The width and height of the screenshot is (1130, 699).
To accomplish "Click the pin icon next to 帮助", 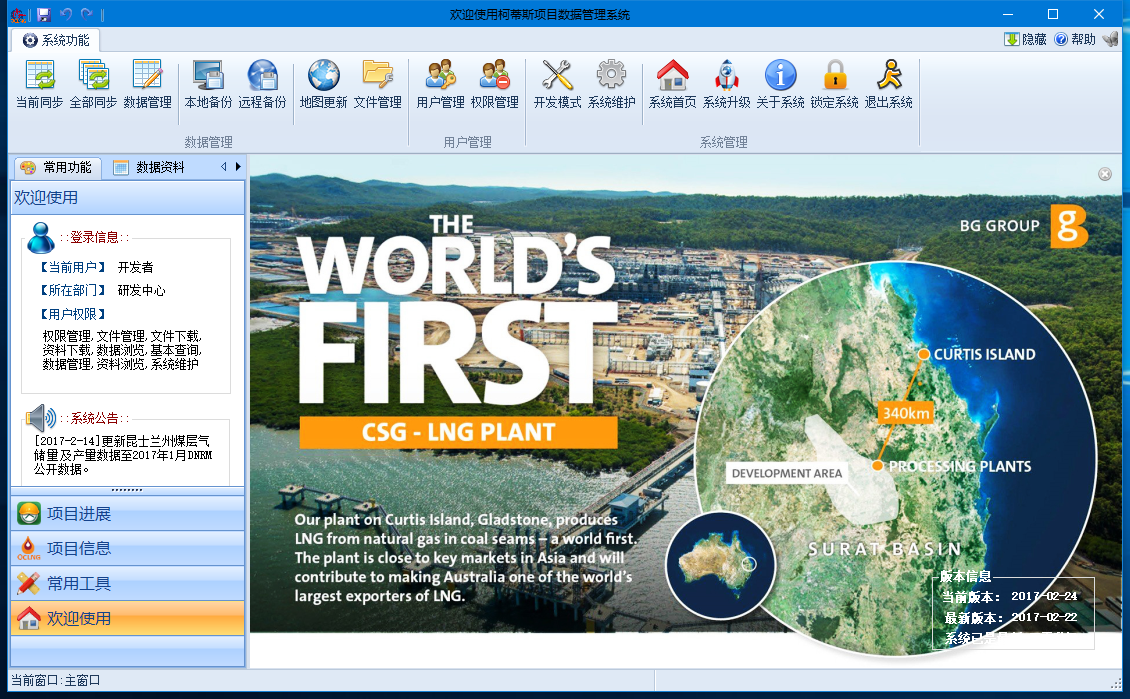I will click(x=1111, y=39).
